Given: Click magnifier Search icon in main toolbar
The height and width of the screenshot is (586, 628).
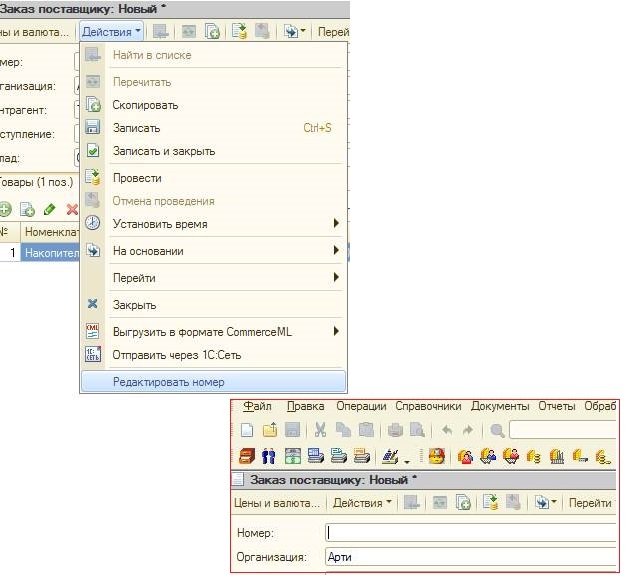Looking at the screenshot, I should pos(497,431).
